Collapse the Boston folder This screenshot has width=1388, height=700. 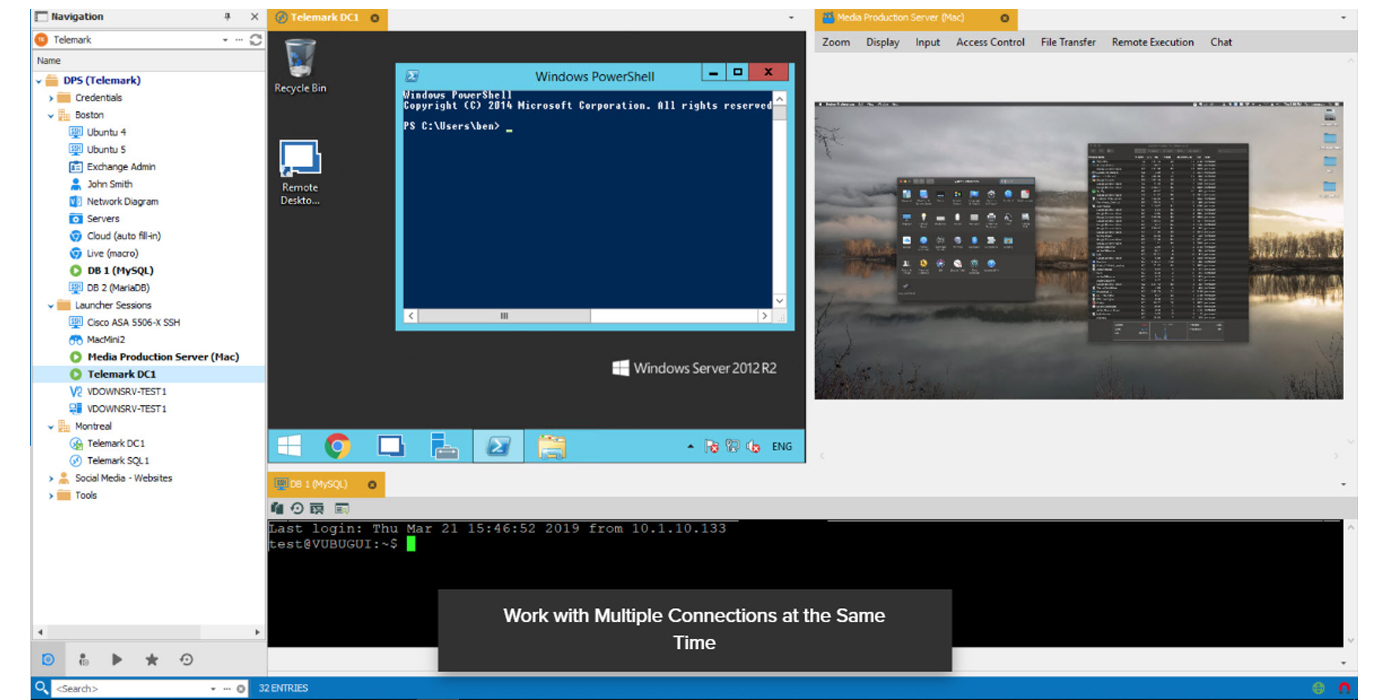(x=51, y=115)
